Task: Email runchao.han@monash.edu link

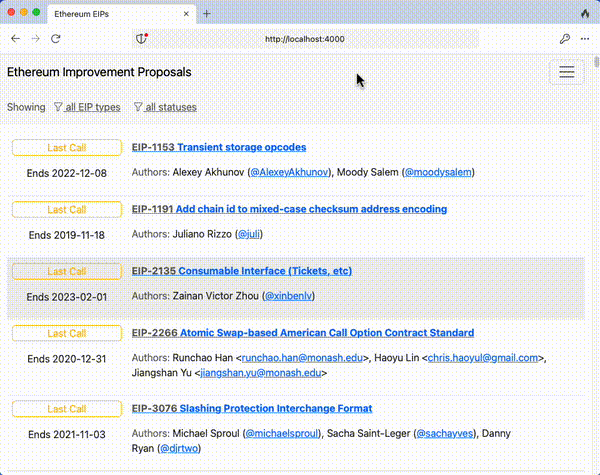Action: (302, 358)
